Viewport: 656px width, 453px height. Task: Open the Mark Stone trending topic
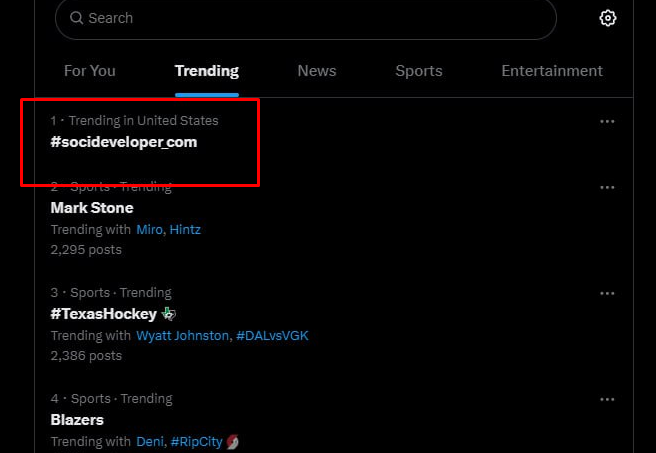tap(92, 208)
